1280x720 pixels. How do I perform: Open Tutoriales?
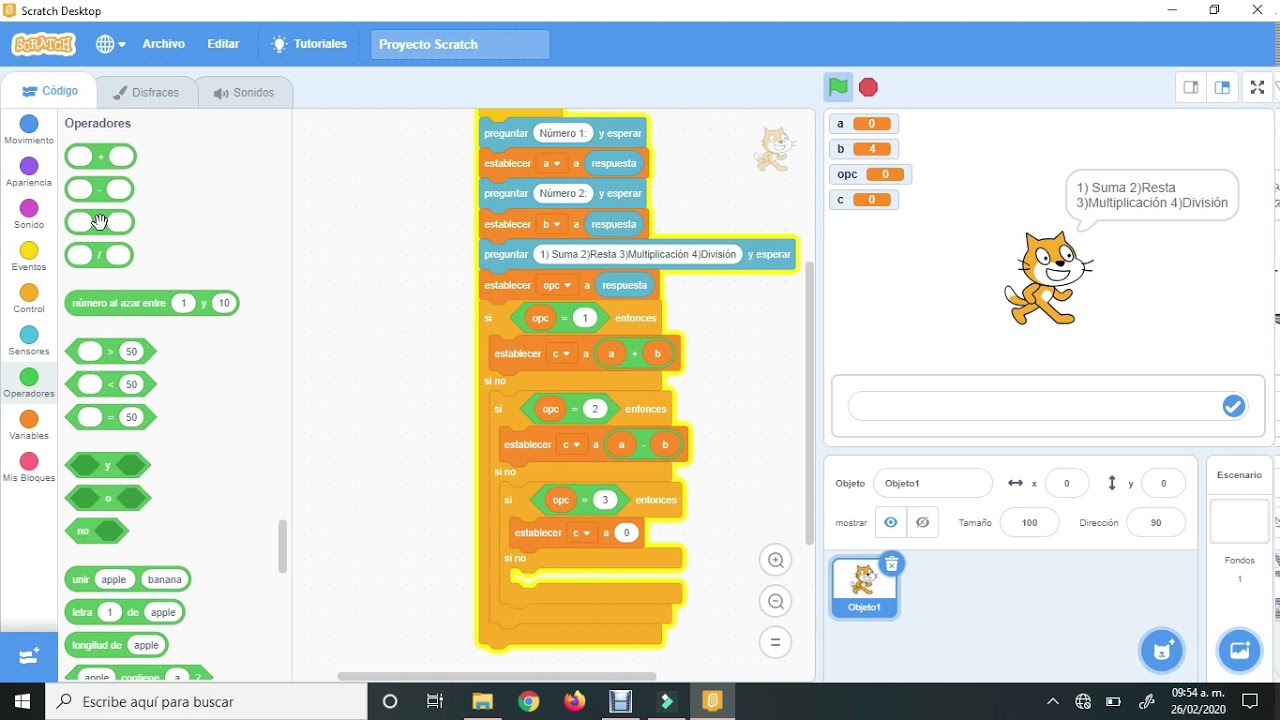309,44
